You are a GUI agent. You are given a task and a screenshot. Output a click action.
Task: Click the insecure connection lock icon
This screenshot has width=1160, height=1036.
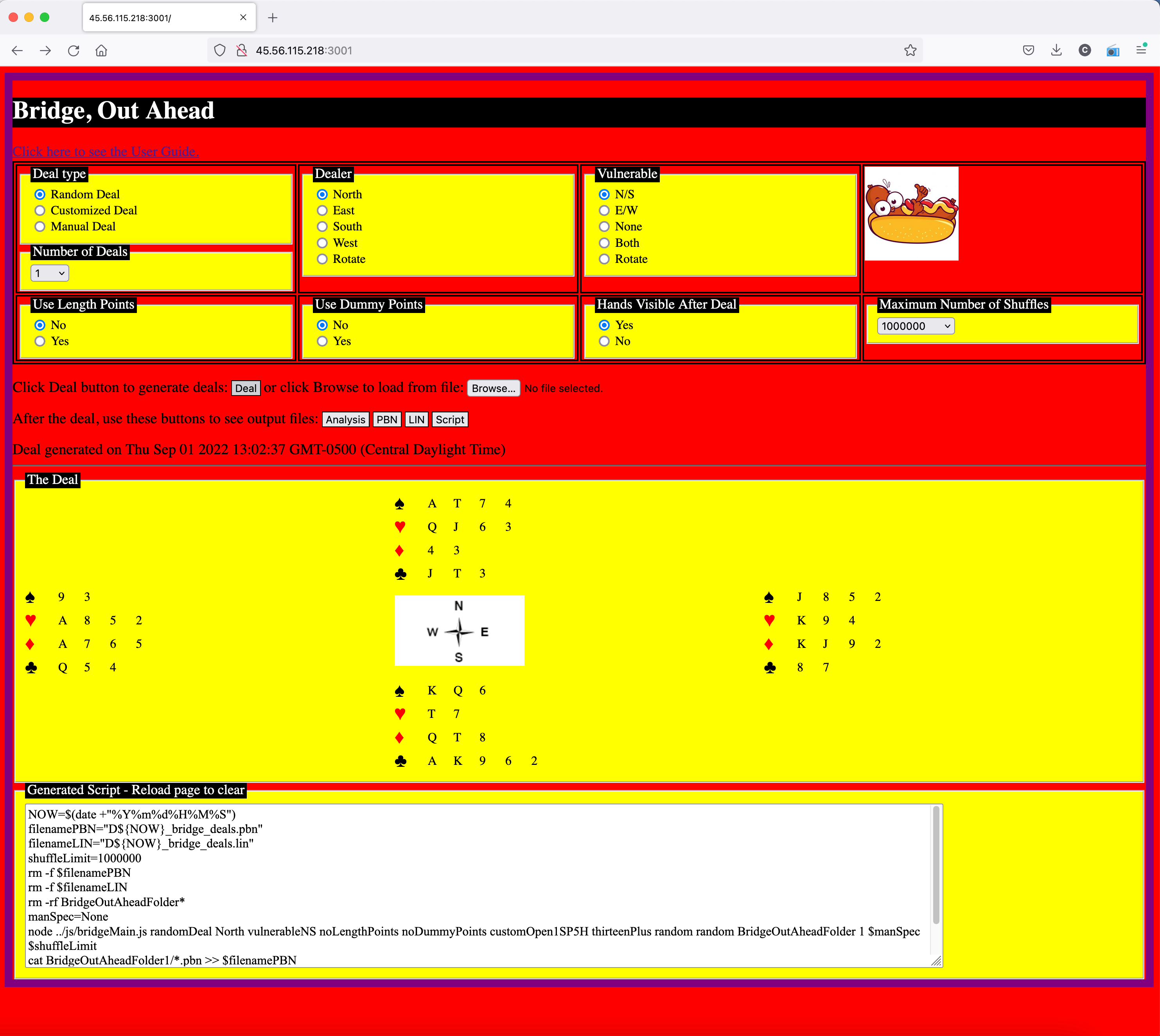242,50
